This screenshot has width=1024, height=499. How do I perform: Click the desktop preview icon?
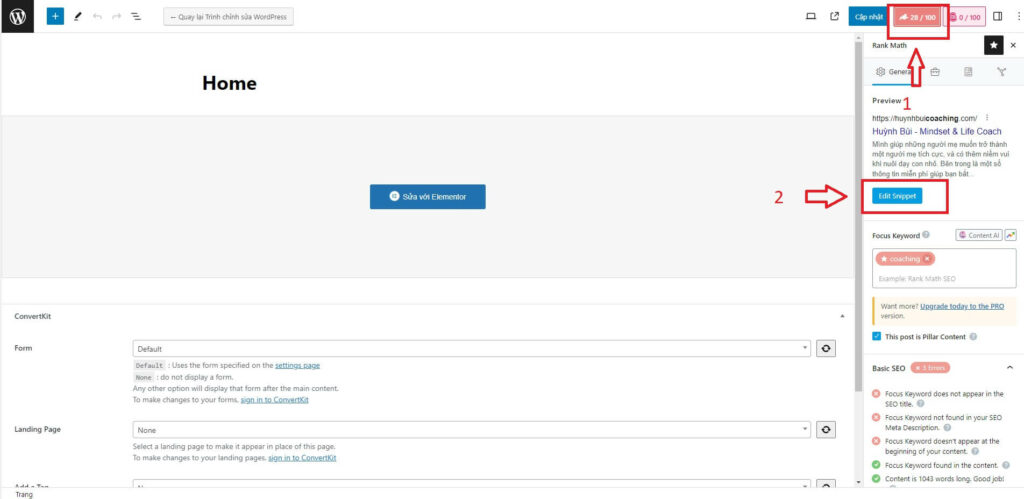811,17
